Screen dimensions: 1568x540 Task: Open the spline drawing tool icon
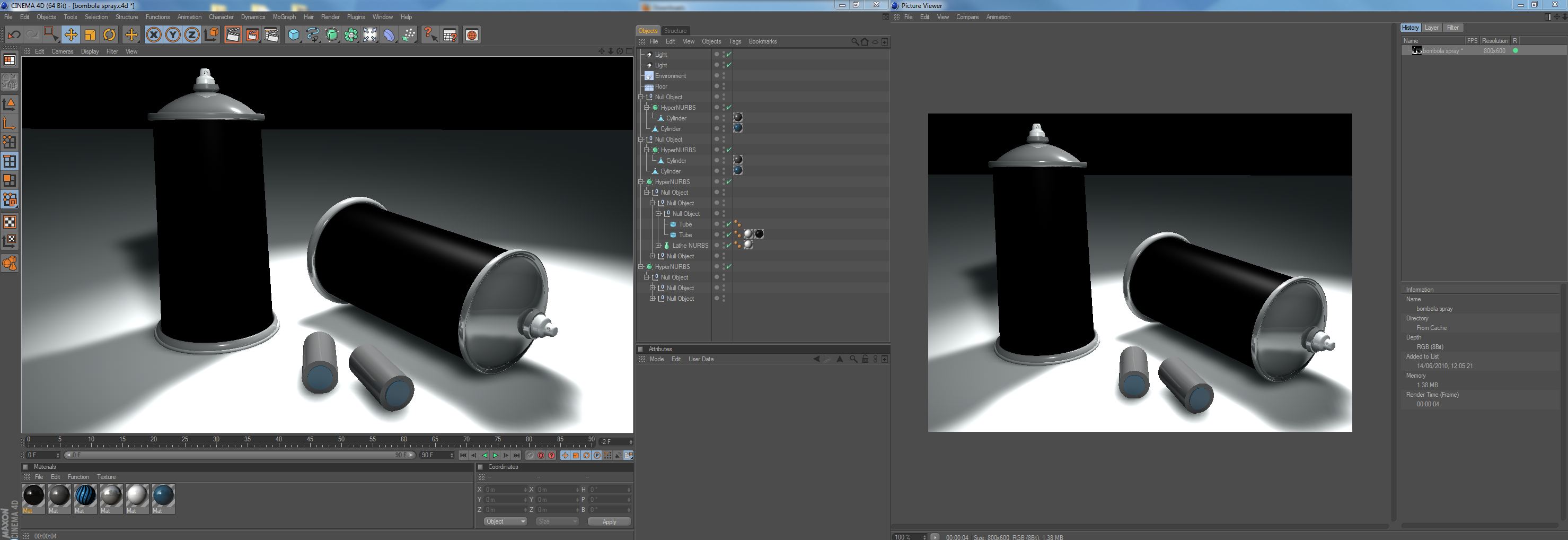tap(313, 34)
